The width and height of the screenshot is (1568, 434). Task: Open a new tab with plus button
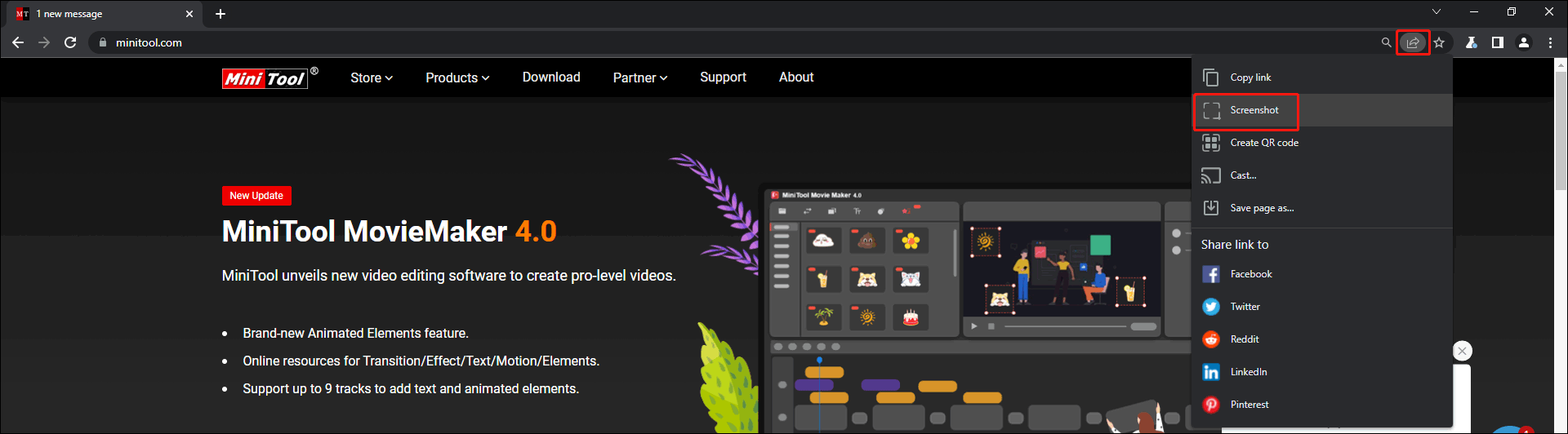[x=220, y=14]
